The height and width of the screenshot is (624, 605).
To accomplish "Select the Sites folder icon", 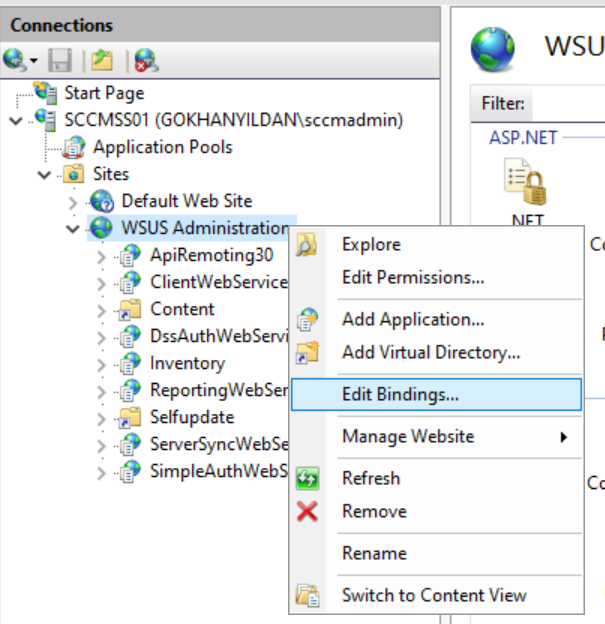I will tap(74, 174).
